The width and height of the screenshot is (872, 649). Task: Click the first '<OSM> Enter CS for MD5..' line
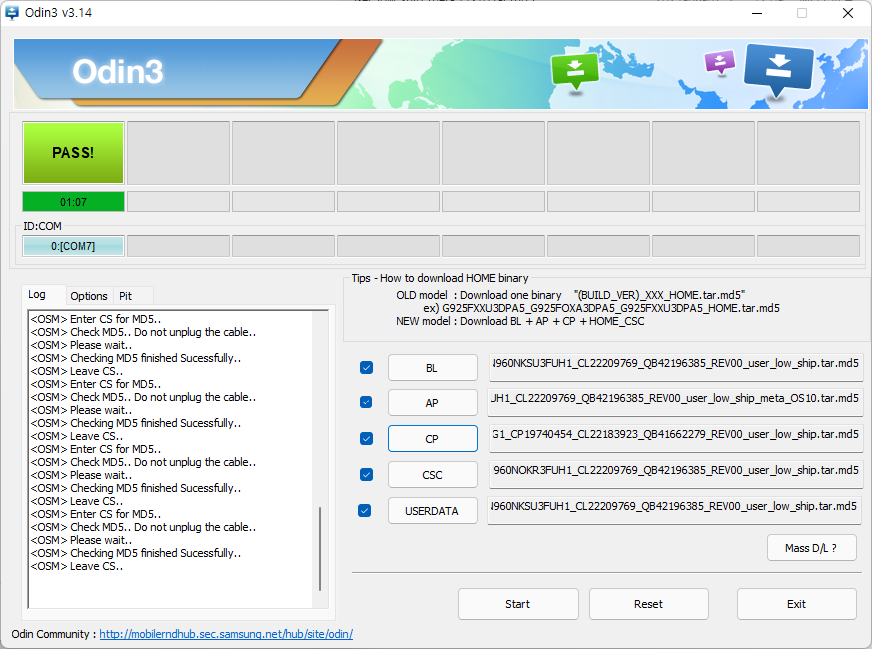coord(96,319)
